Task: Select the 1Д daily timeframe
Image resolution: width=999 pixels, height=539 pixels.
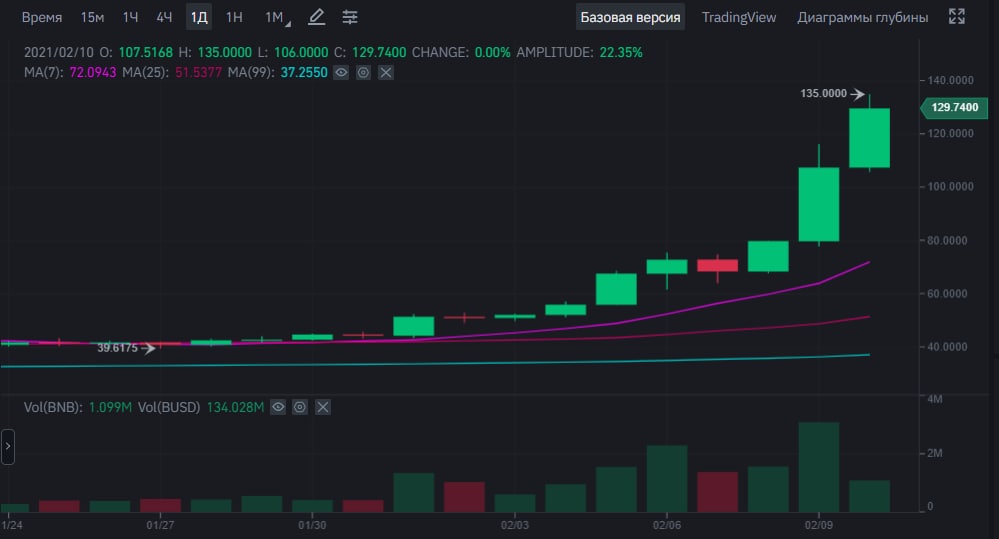Action: pyautogui.click(x=199, y=17)
